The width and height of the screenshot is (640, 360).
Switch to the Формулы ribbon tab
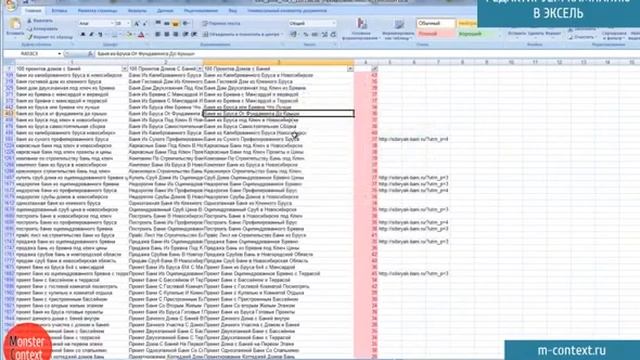pos(137,11)
